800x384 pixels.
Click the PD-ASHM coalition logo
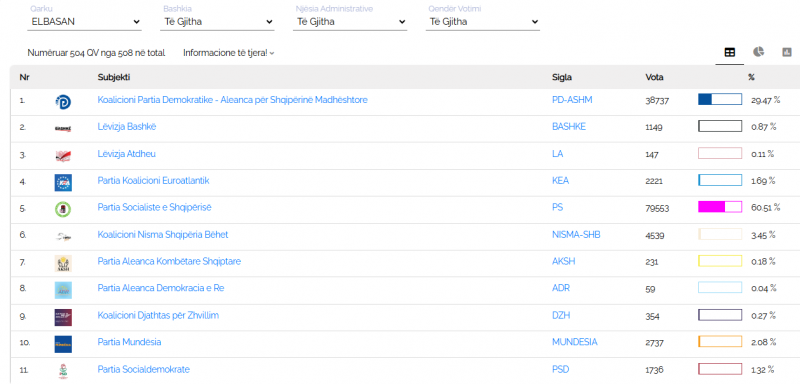pos(63,101)
